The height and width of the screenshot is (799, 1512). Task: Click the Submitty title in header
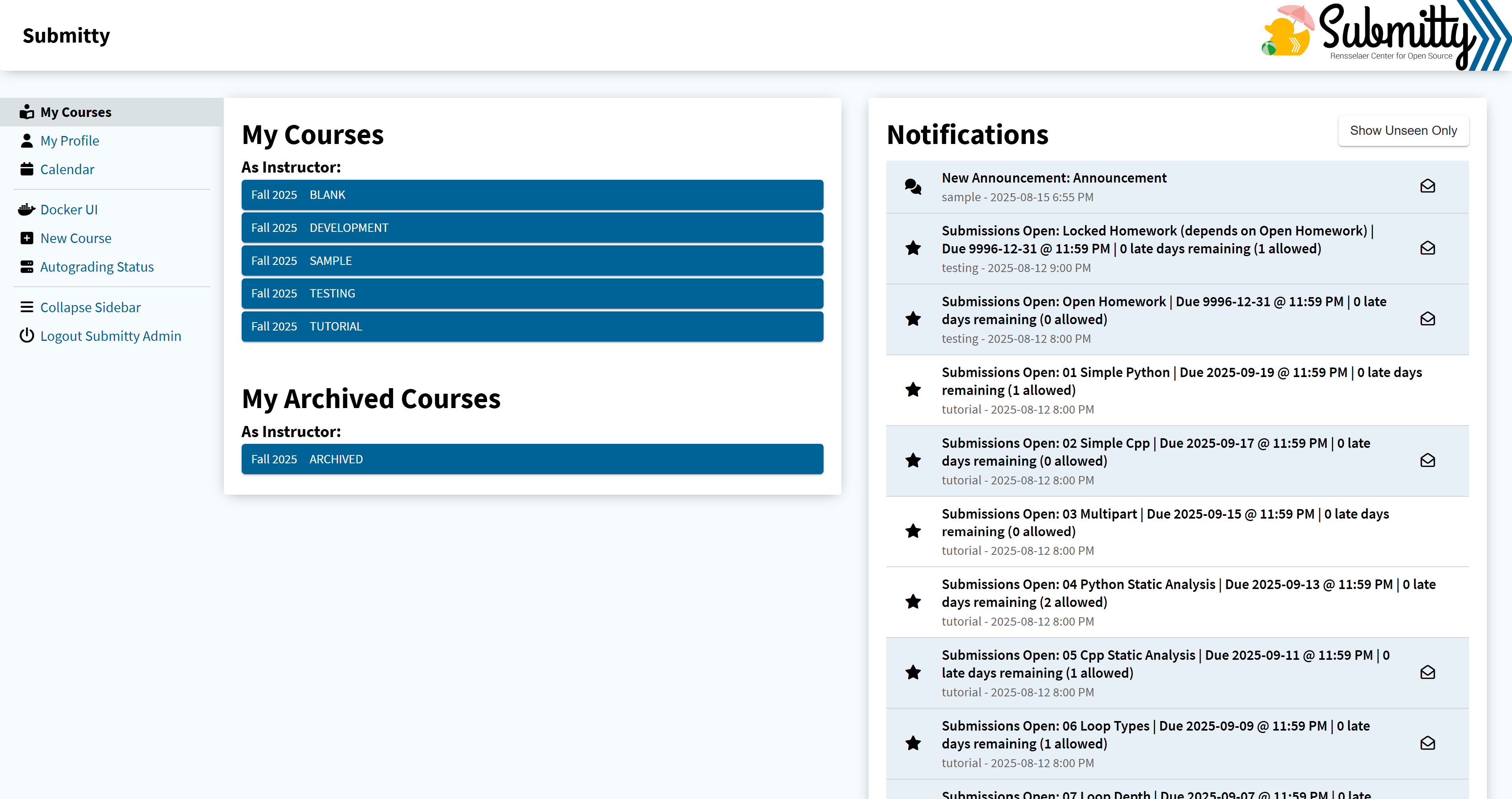pyautogui.click(x=66, y=35)
